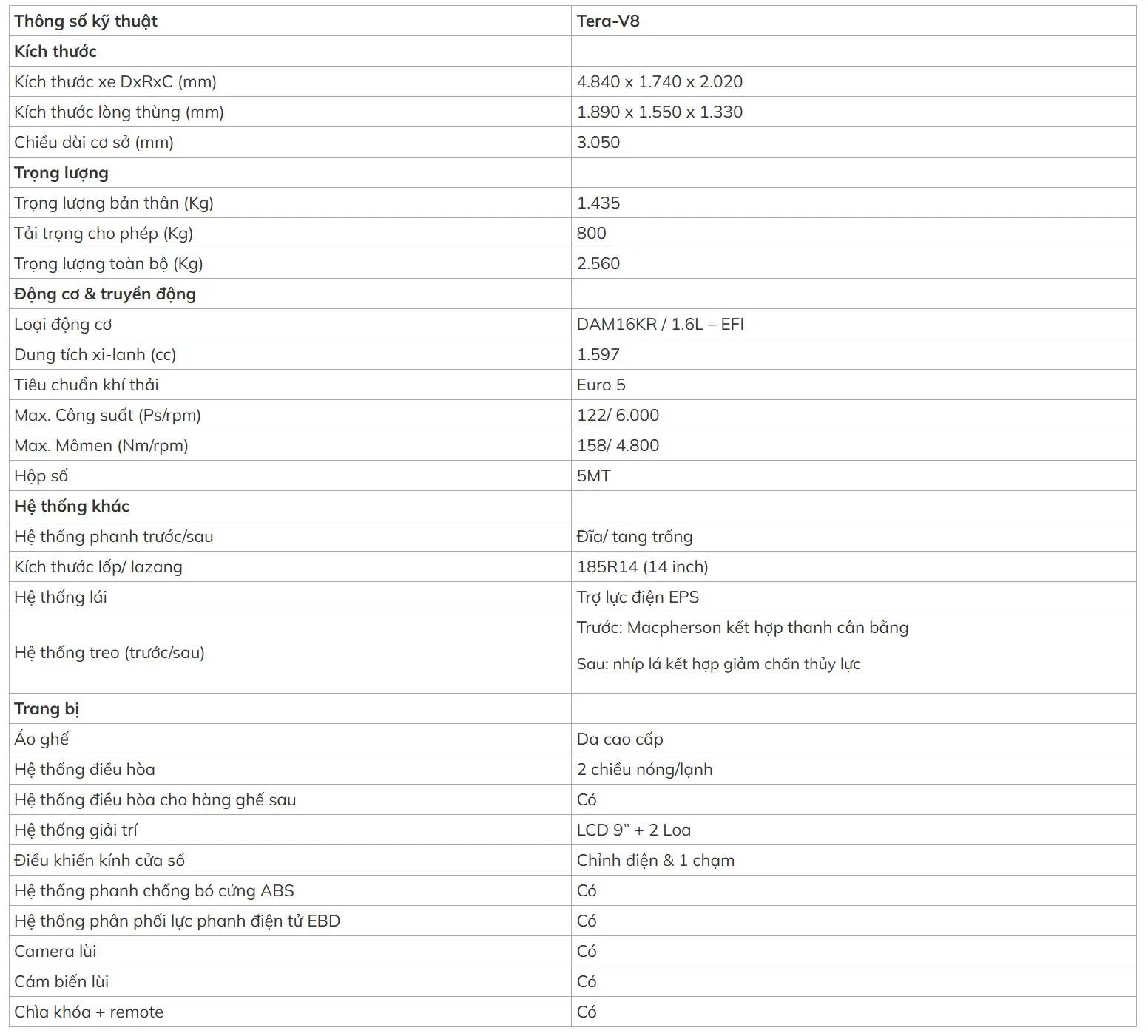Click the 'Hệ thống treo (trước/sau)' label
The height and width of the screenshot is (1036, 1148).
click(109, 653)
